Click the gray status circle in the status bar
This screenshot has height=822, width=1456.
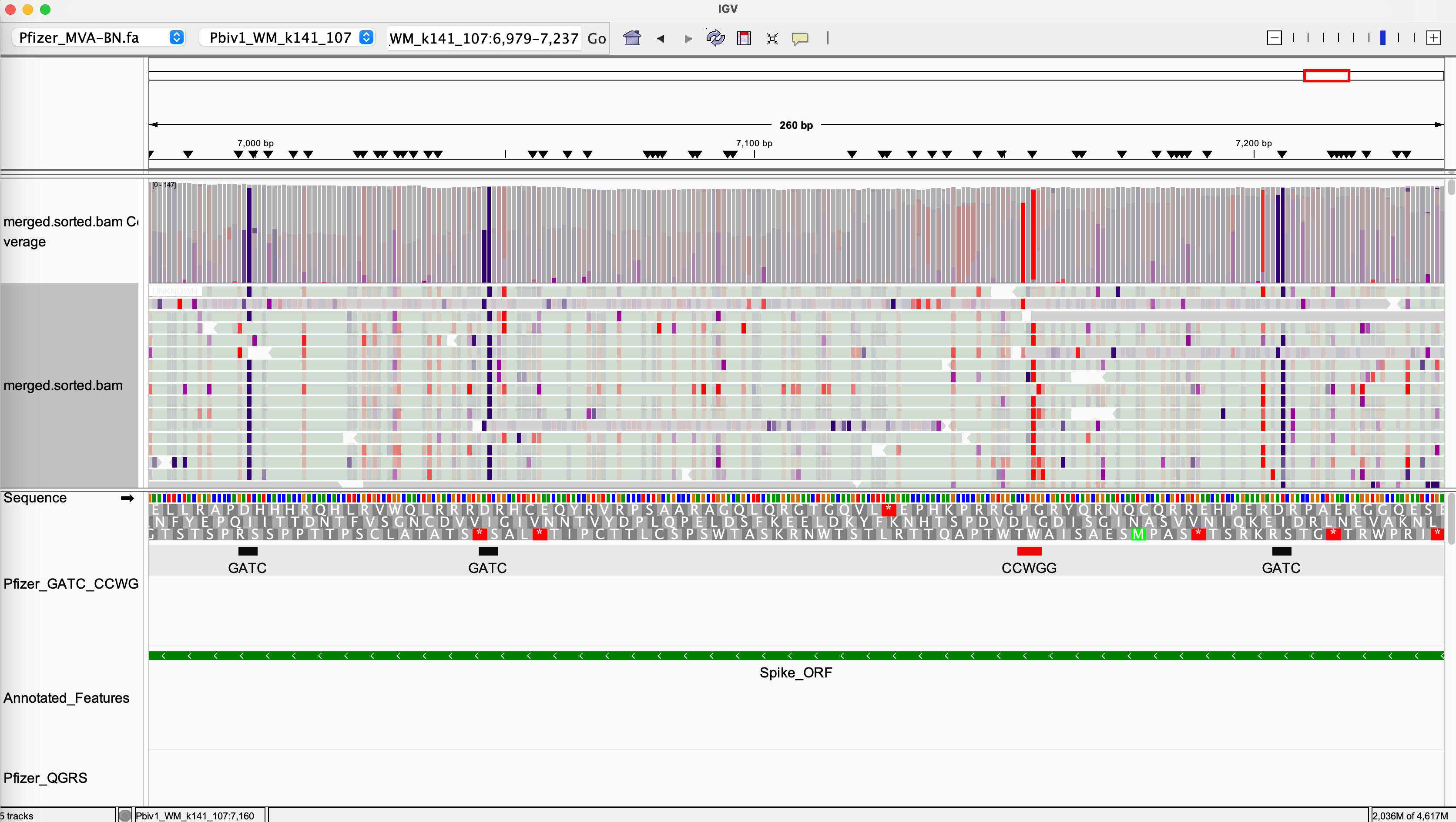125,815
